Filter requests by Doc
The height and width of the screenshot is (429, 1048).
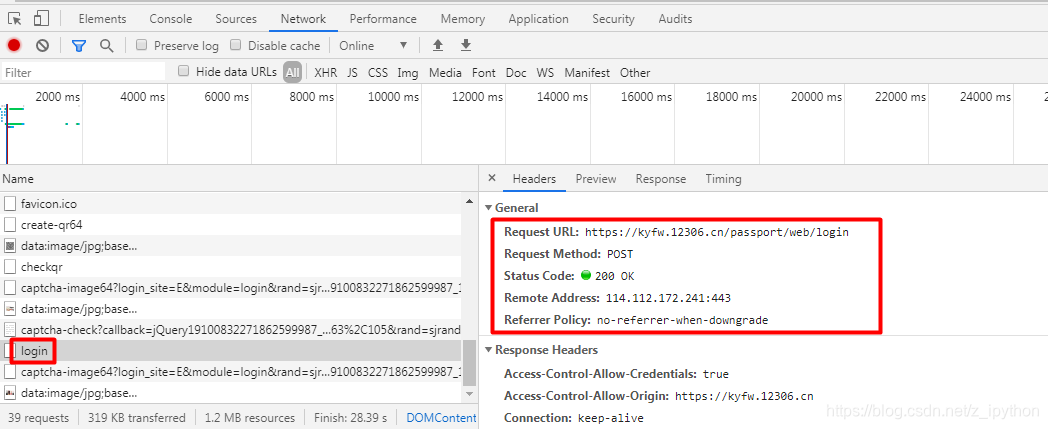click(x=516, y=72)
